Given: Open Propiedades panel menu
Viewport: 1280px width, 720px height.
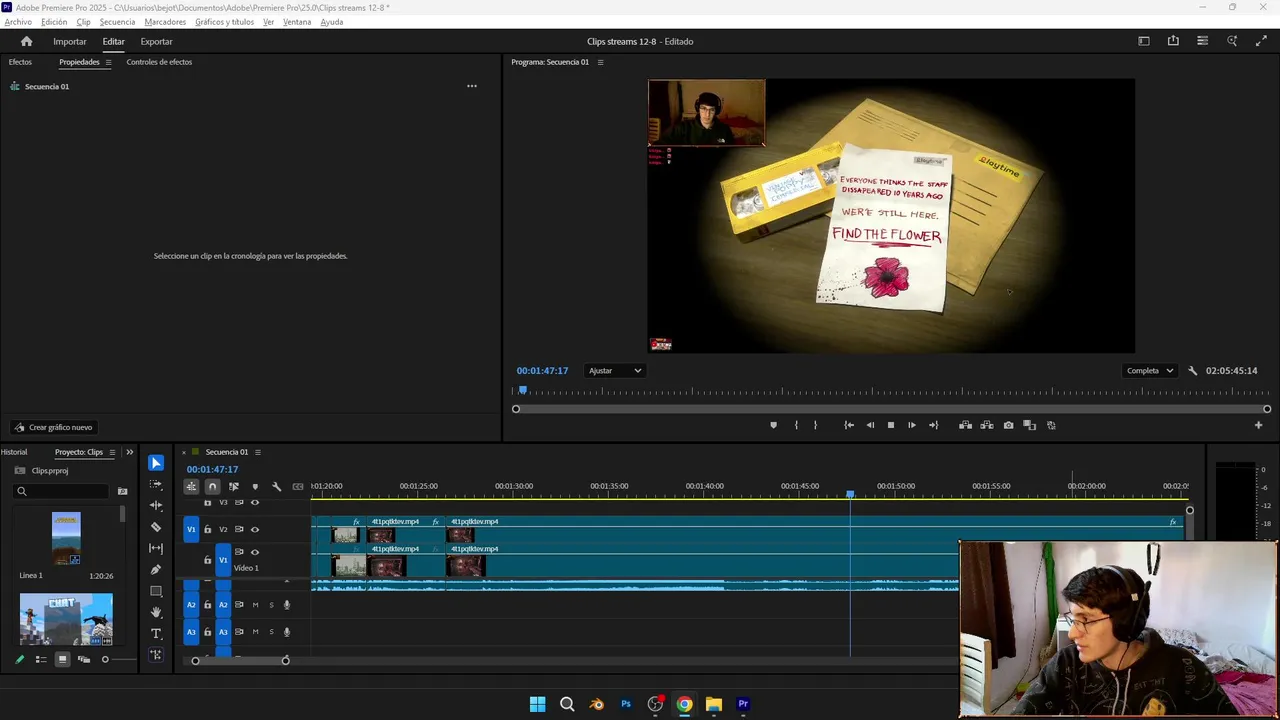Looking at the screenshot, I should coord(108,62).
